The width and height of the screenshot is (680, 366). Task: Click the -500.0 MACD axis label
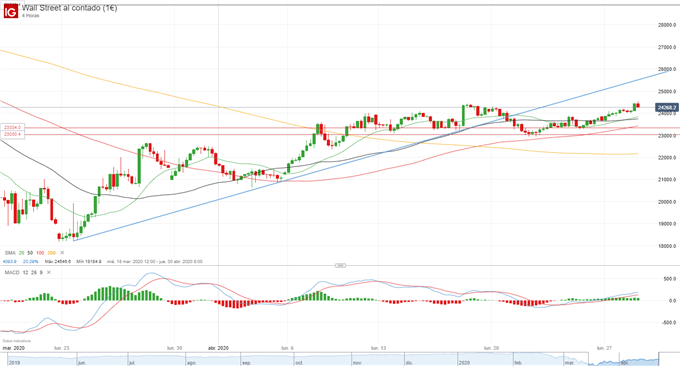click(669, 323)
